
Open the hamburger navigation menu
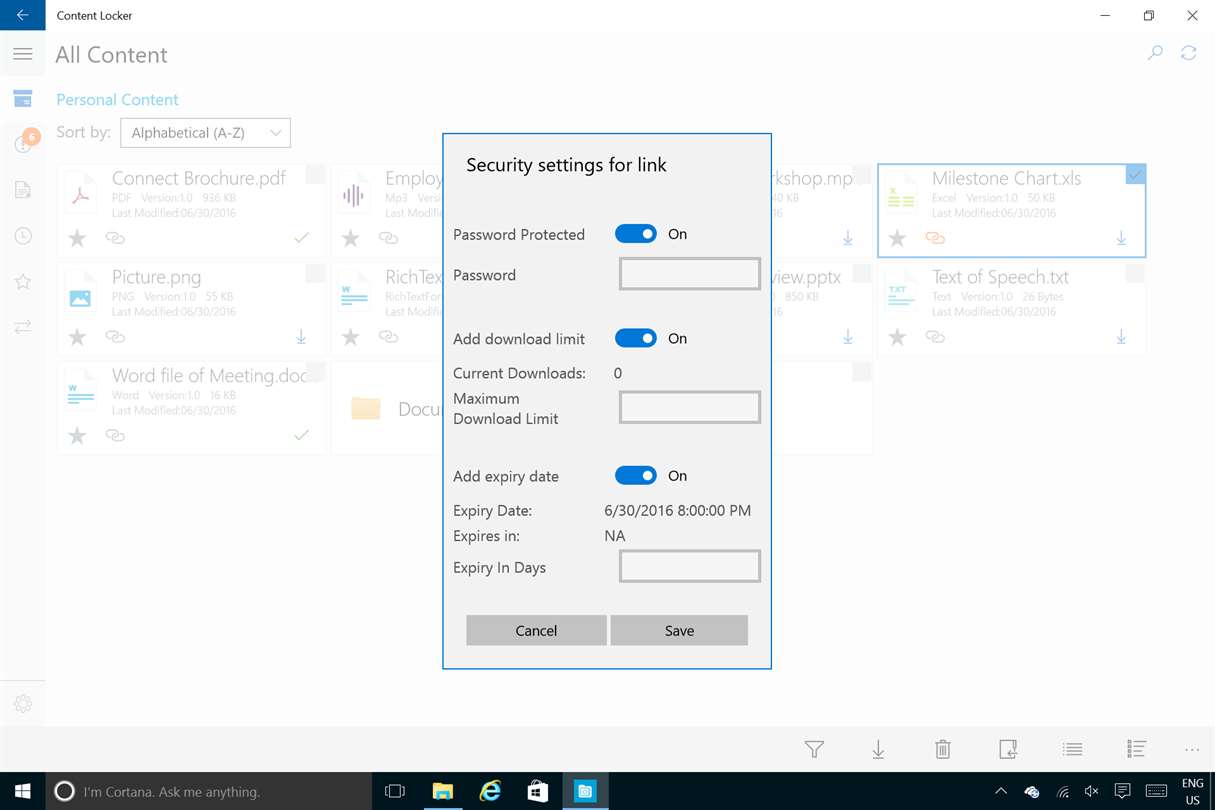point(22,54)
